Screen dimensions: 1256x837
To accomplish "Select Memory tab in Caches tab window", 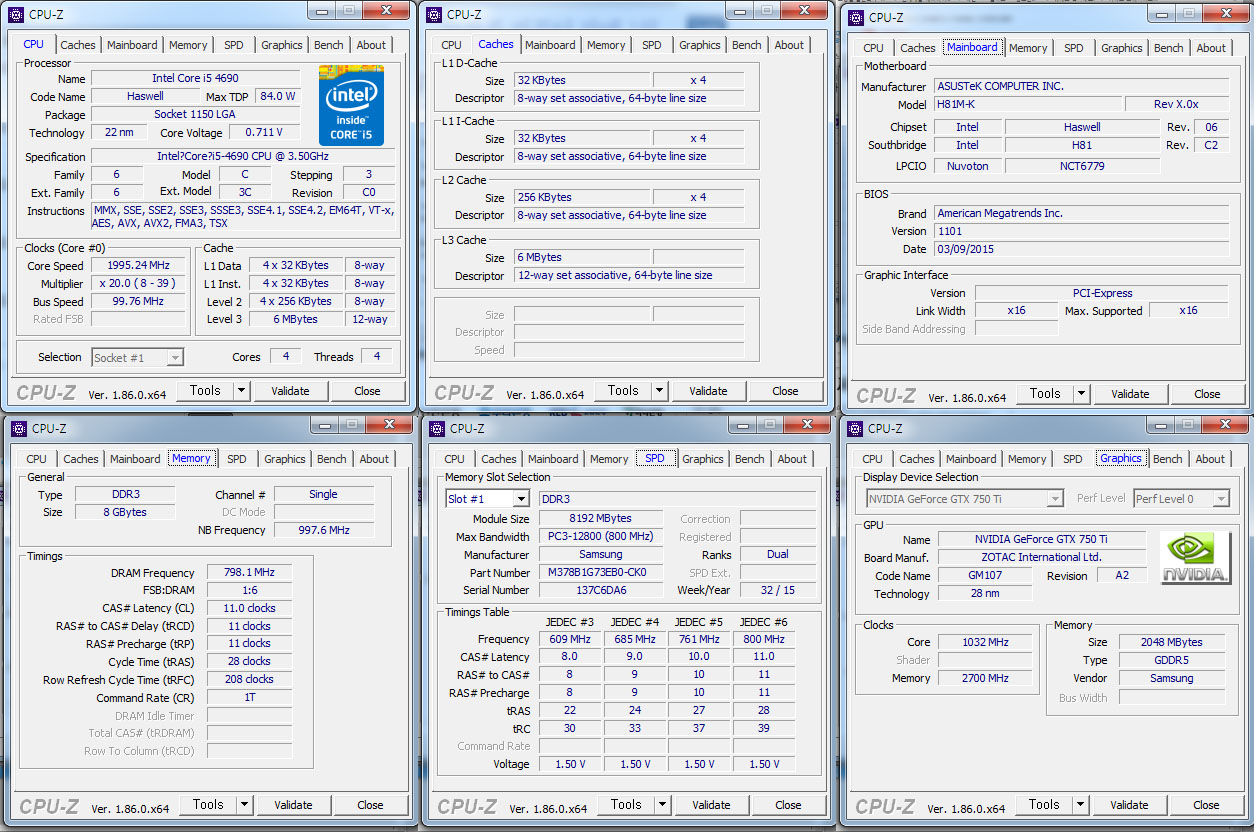I will [606, 45].
